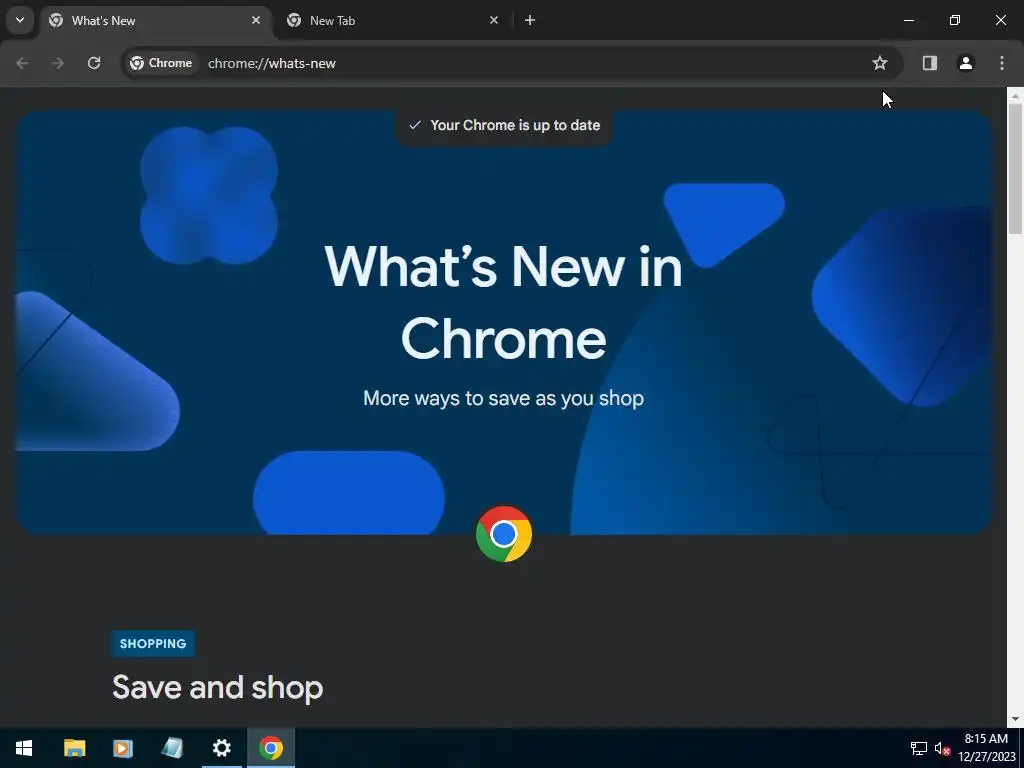The width and height of the screenshot is (1024, 768).
Task: View site info via Chrome chip
Action: [x=161, y=63]
